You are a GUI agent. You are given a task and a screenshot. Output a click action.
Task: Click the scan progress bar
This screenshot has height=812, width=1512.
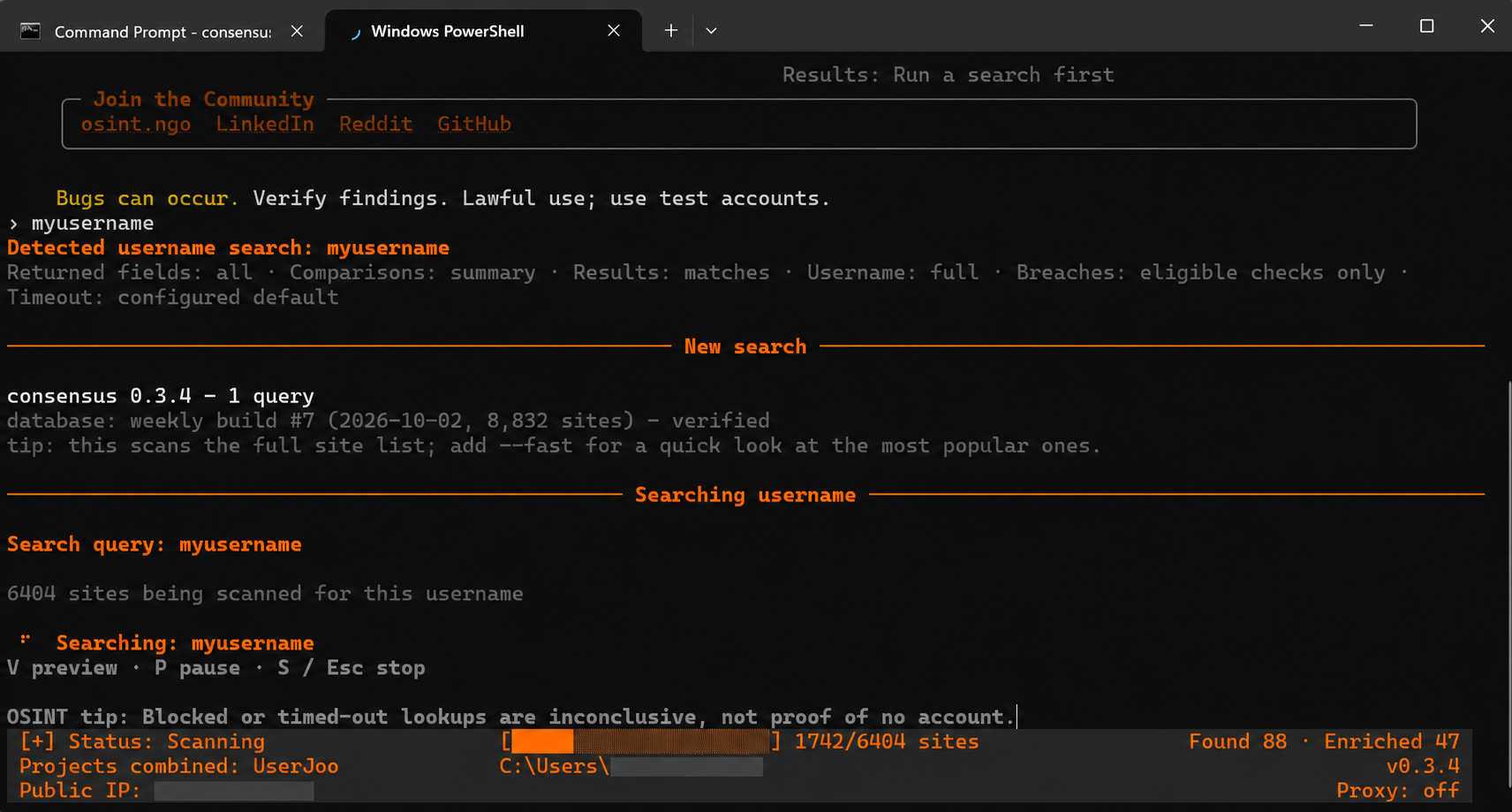[640, 741]
